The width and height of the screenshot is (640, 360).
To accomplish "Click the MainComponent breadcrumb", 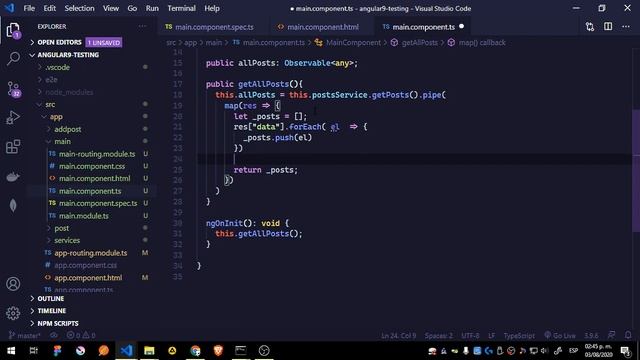I will coord(353,42).
